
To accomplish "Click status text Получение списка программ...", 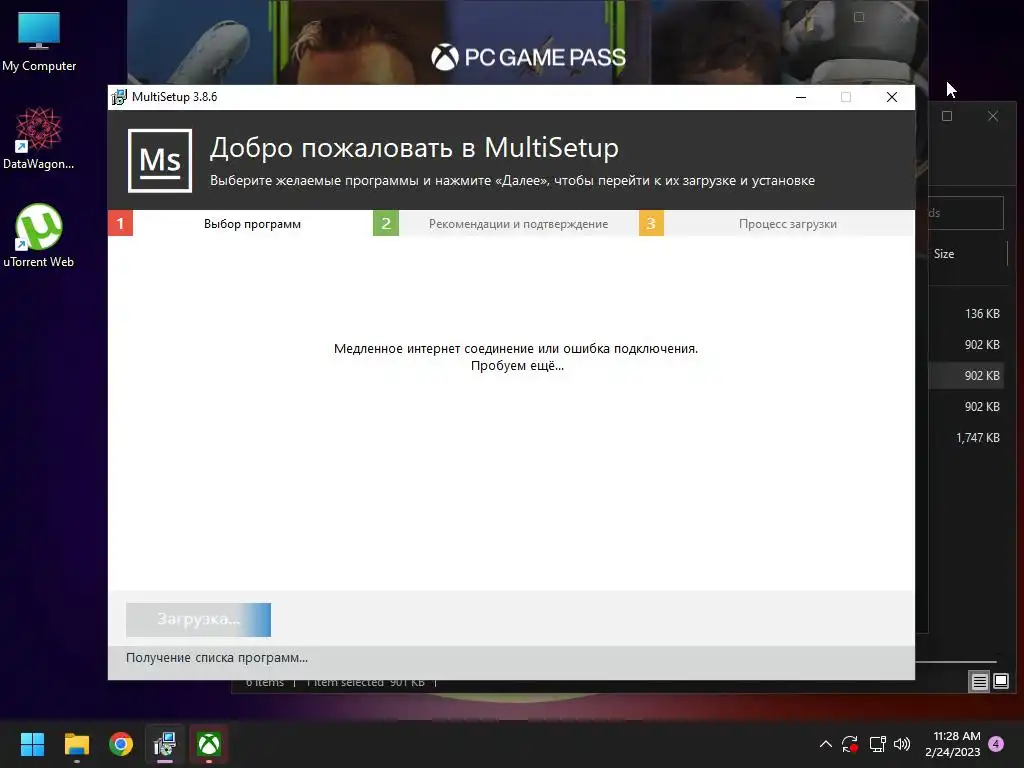I will coord(217,658).
